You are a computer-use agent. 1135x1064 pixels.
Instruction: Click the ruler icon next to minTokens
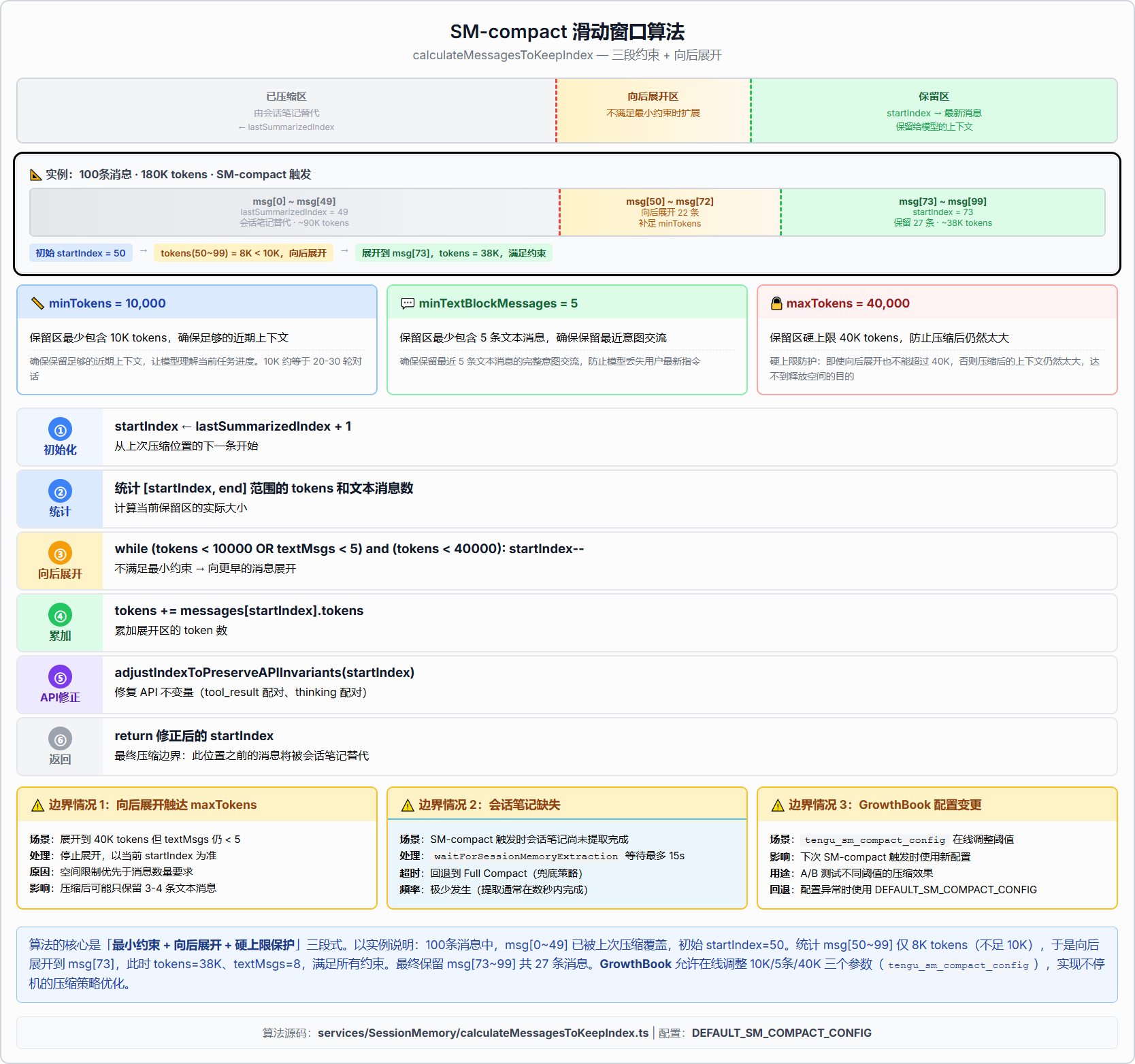(38, 303)
